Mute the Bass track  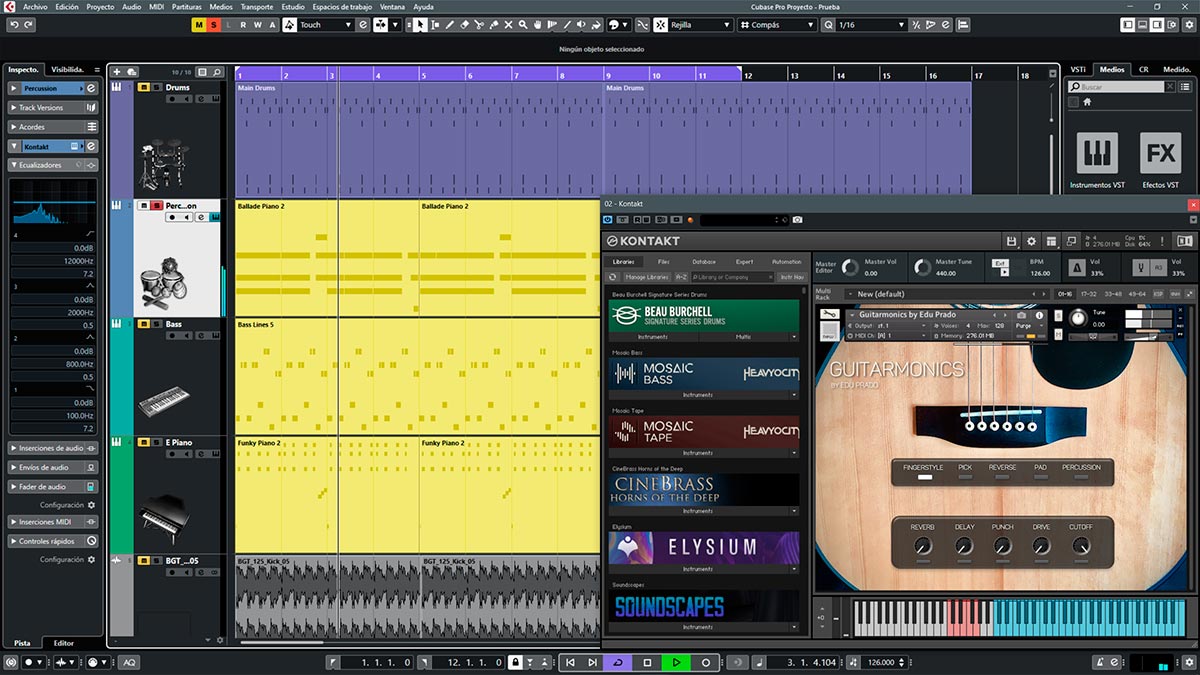click(144, 324)
